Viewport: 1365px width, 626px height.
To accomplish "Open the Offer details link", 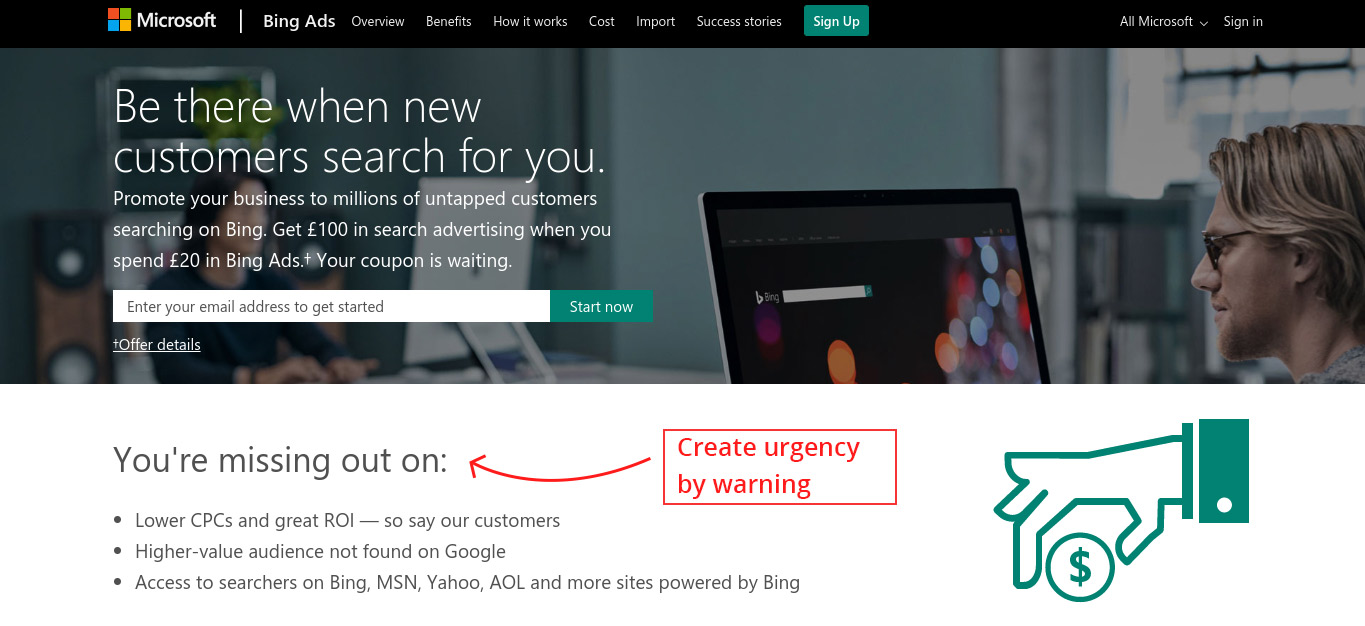I will click(x=157, y=344).
